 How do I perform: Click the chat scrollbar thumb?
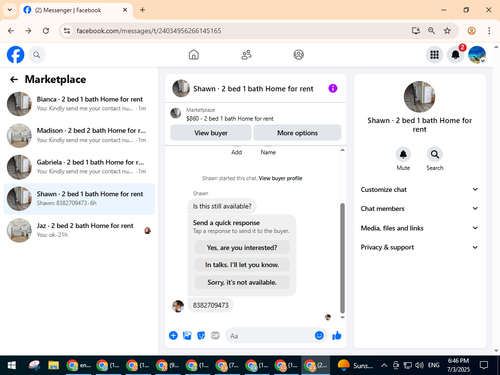click(x=342, y=258)
